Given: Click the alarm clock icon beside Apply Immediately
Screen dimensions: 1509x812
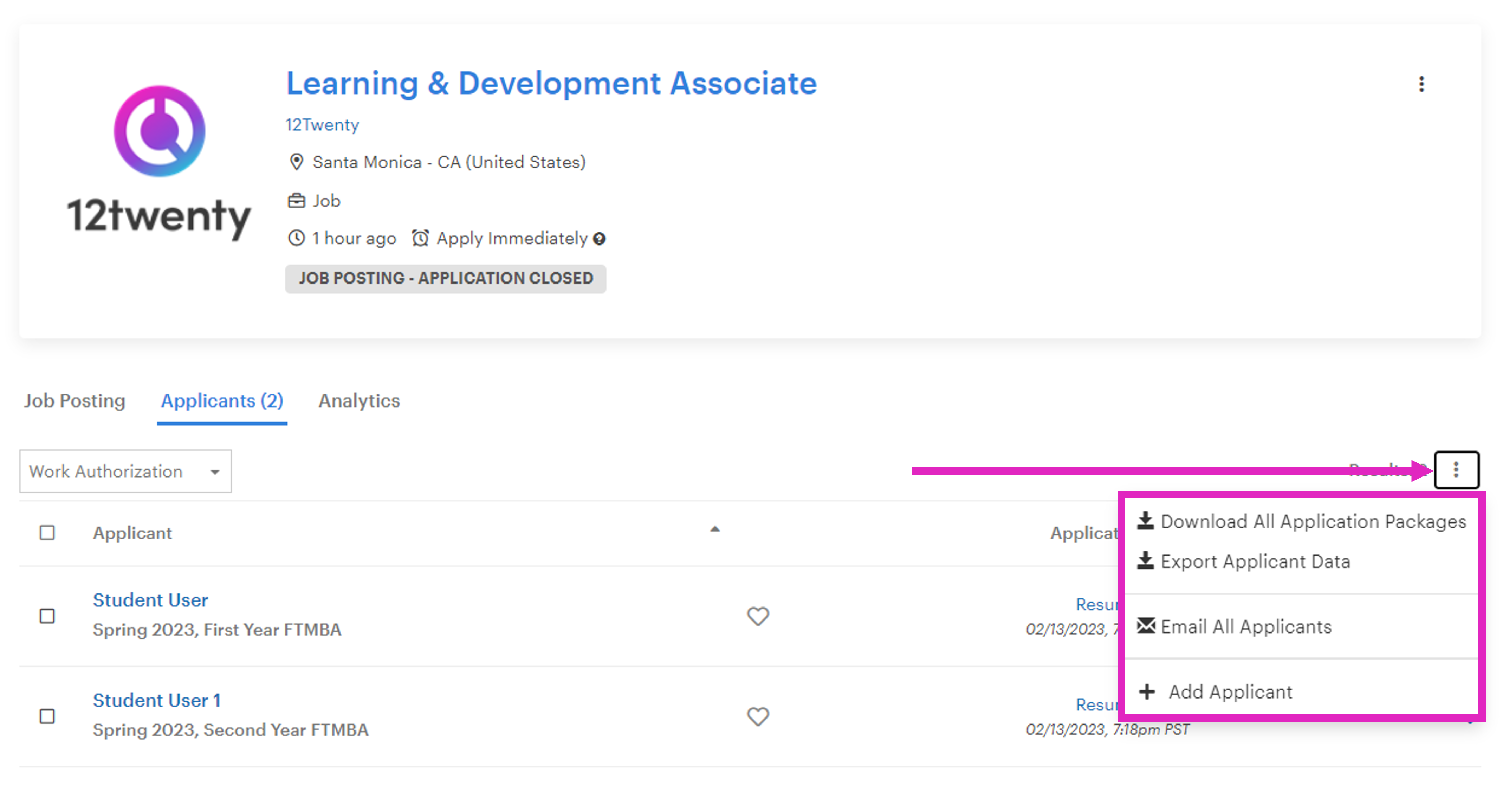Looking at the screenshot, I should click(x=420, y=238).
